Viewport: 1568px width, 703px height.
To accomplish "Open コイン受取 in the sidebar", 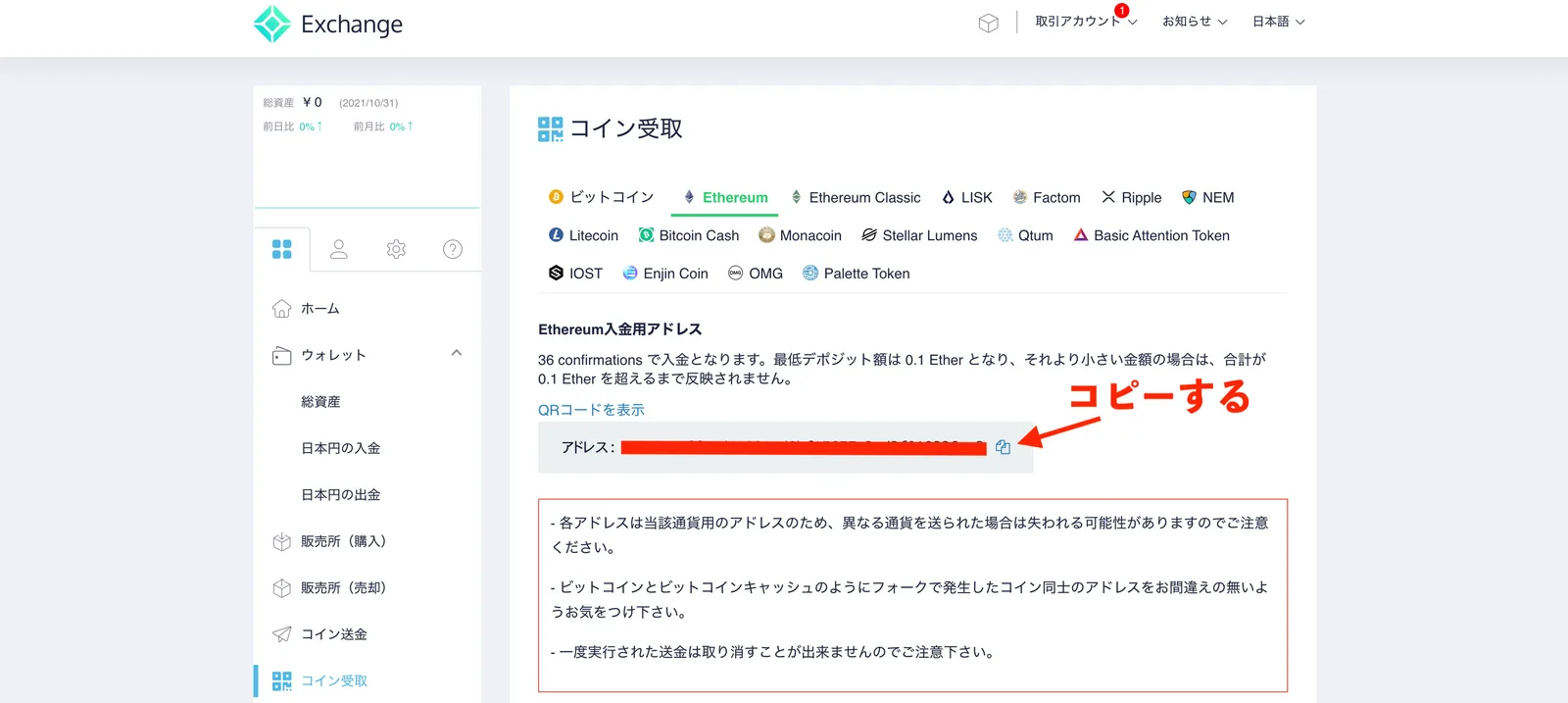I will click(334, 680).
